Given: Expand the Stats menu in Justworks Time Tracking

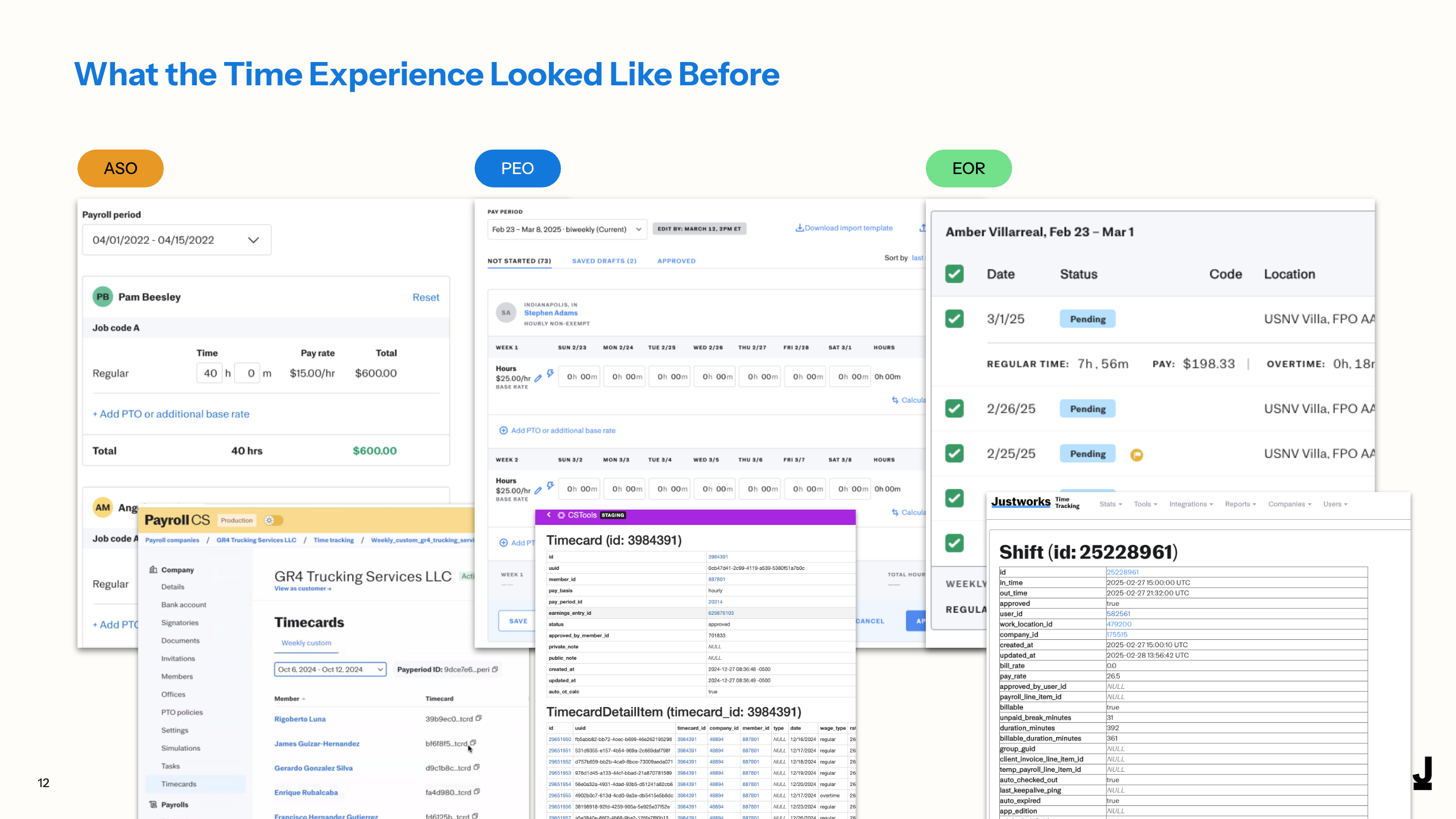Looking at the screenshot, I should 1110,504.
